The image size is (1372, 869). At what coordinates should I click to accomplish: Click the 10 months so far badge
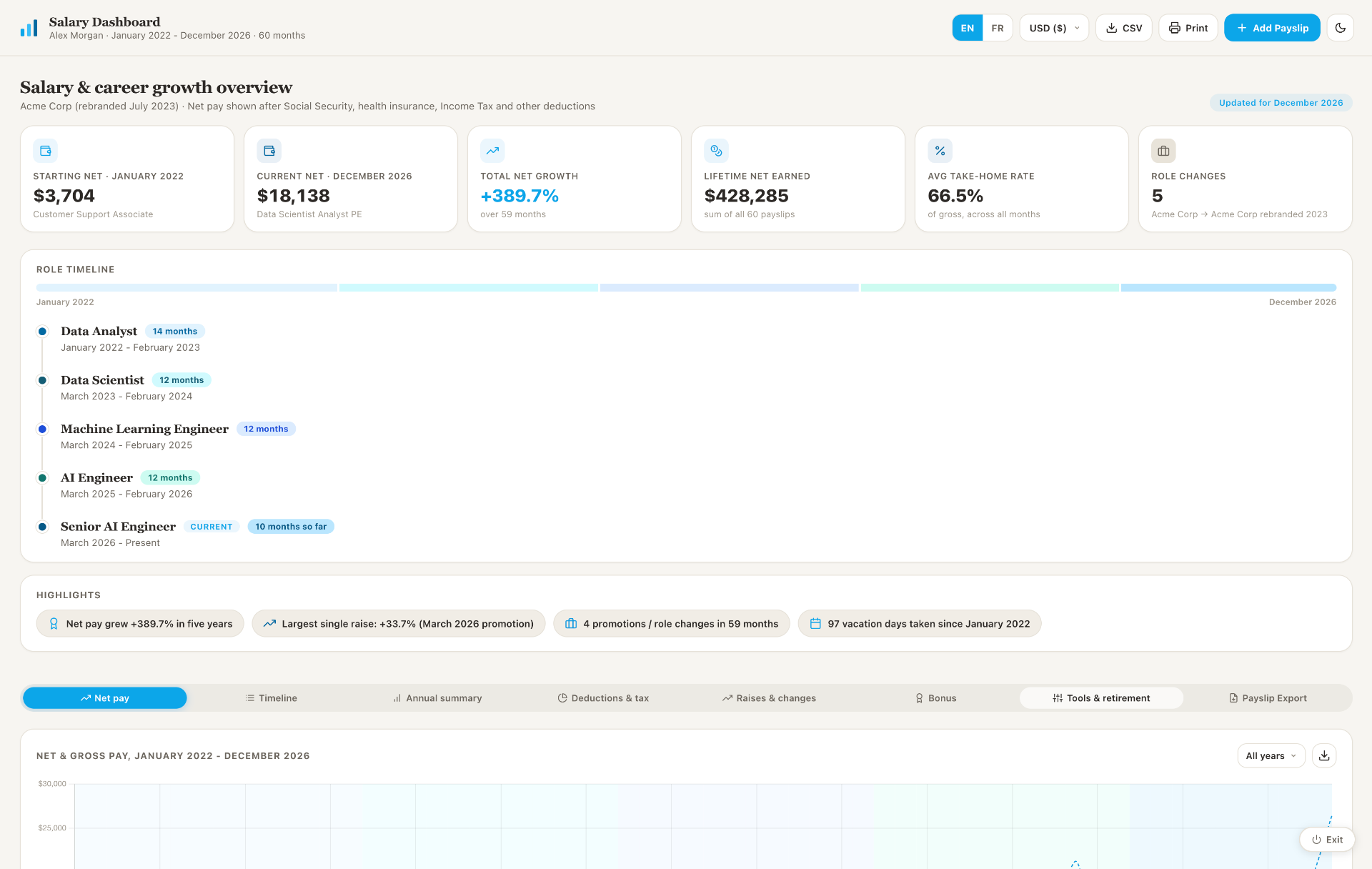coord(291,527)
